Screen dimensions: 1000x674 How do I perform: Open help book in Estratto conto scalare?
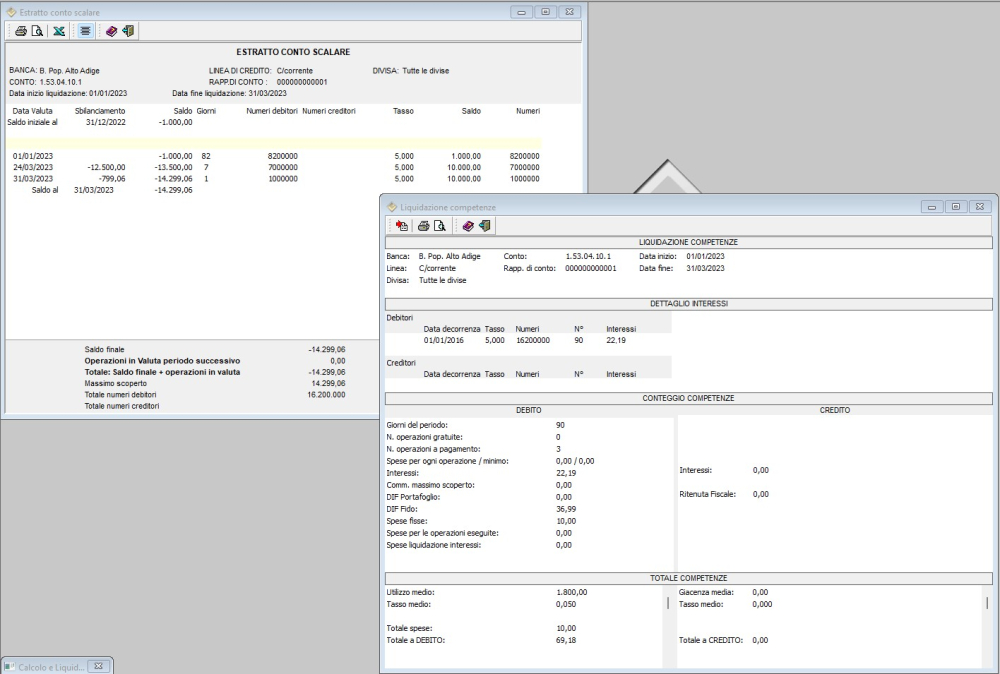(111, 31)
